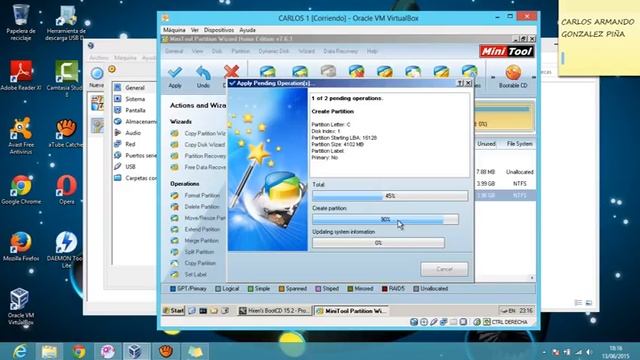Click MiniTool Partition Wizard taskbar button

click(351, 311)
